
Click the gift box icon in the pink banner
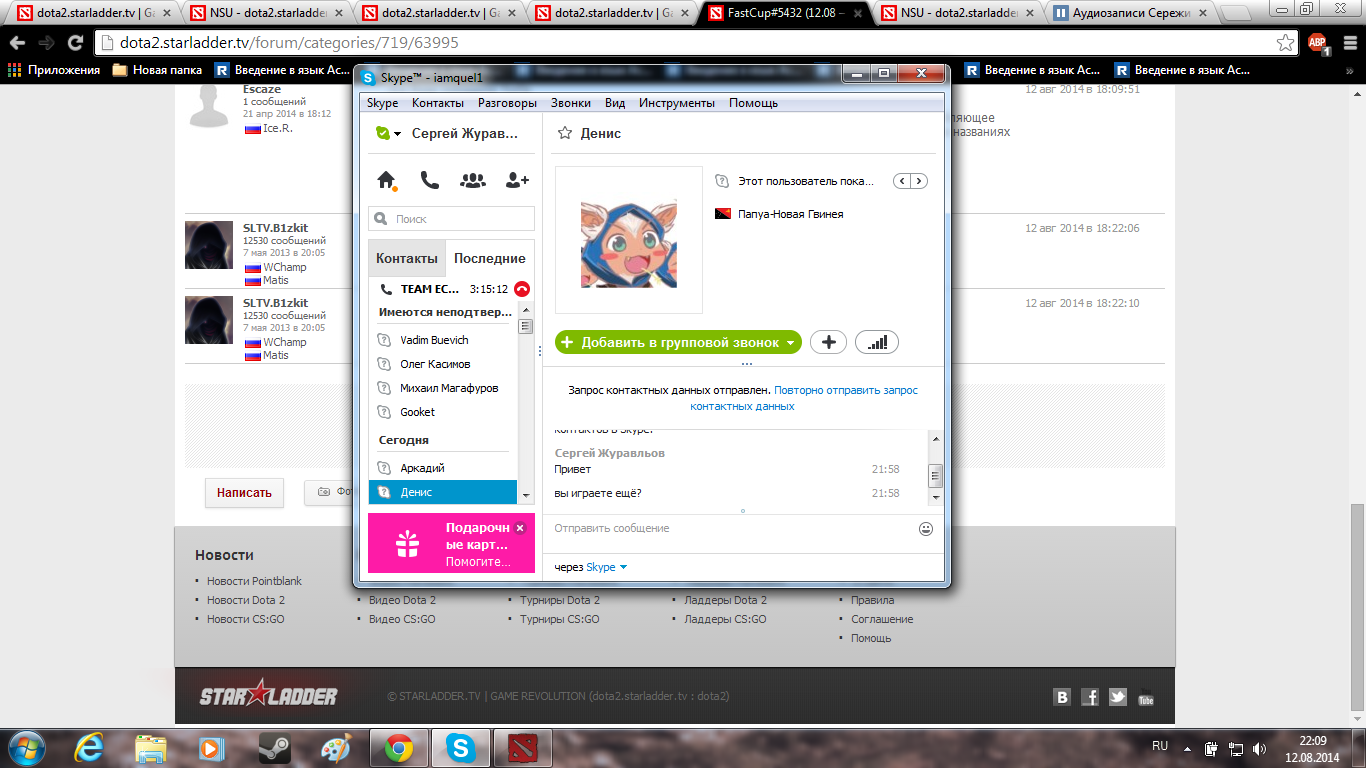pos(407,544)
